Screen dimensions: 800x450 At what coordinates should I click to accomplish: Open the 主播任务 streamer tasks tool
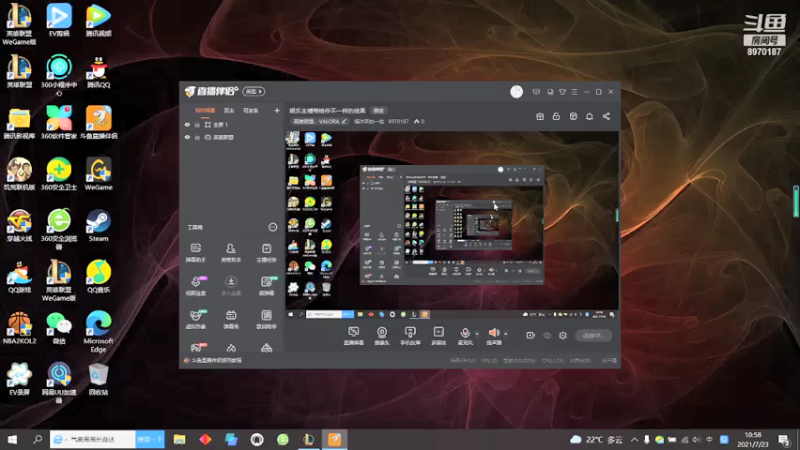[x=266, y=253]
